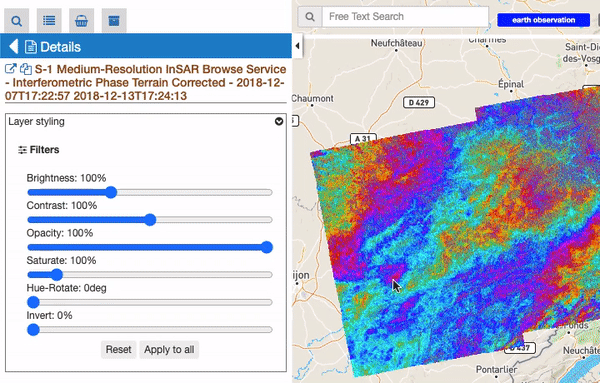This screenshot has height=383, width=600.
Task: Adjust the Hue-Rotate slider handle
Action: (x=33, y=302)
